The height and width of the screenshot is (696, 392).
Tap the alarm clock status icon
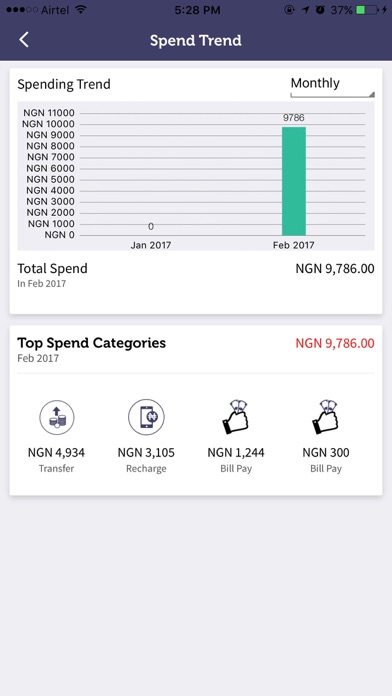coord(320,10)
